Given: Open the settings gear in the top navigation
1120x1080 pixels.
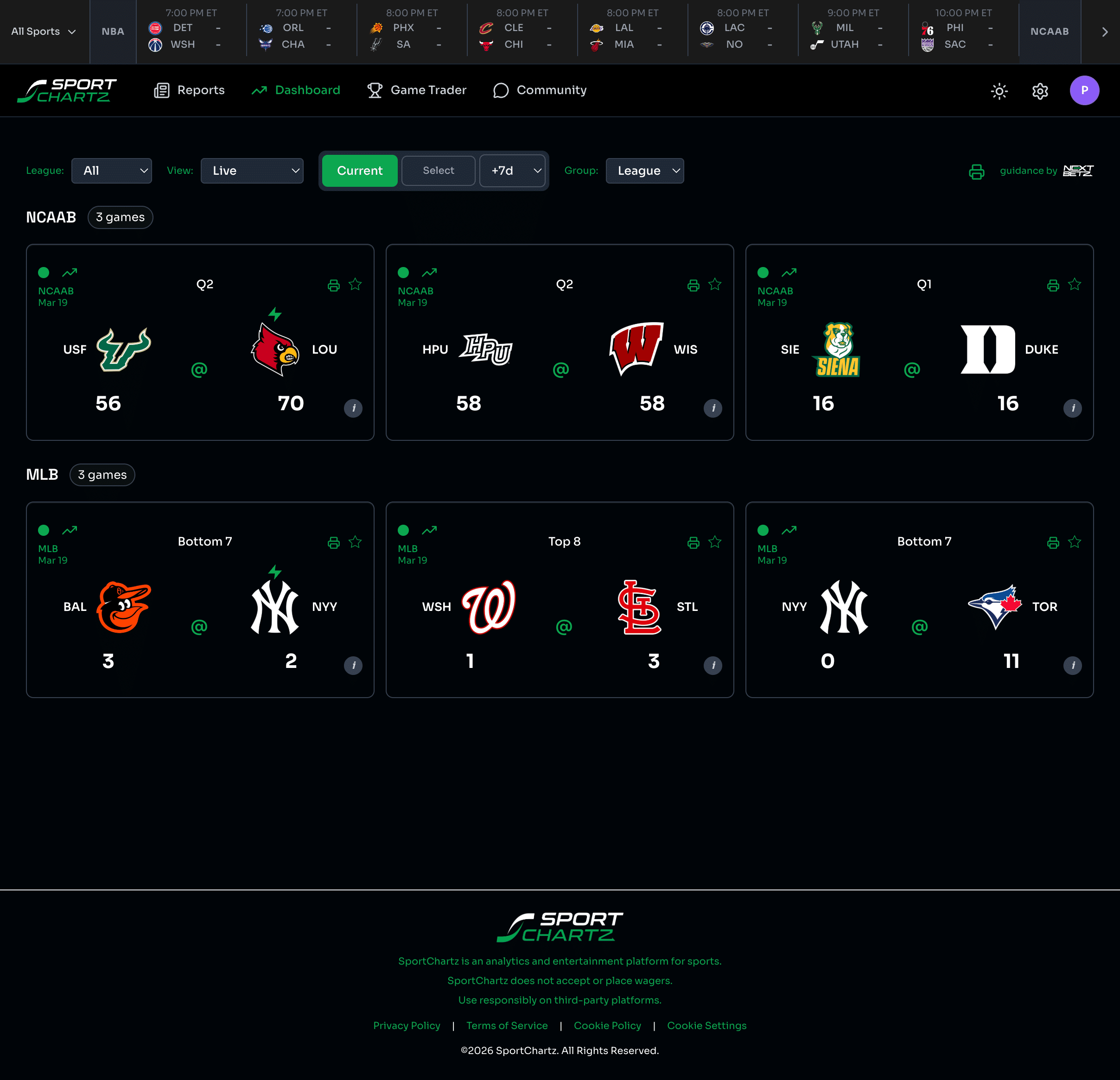Looking at the screenshot, I should click(x=1040, y=91).
